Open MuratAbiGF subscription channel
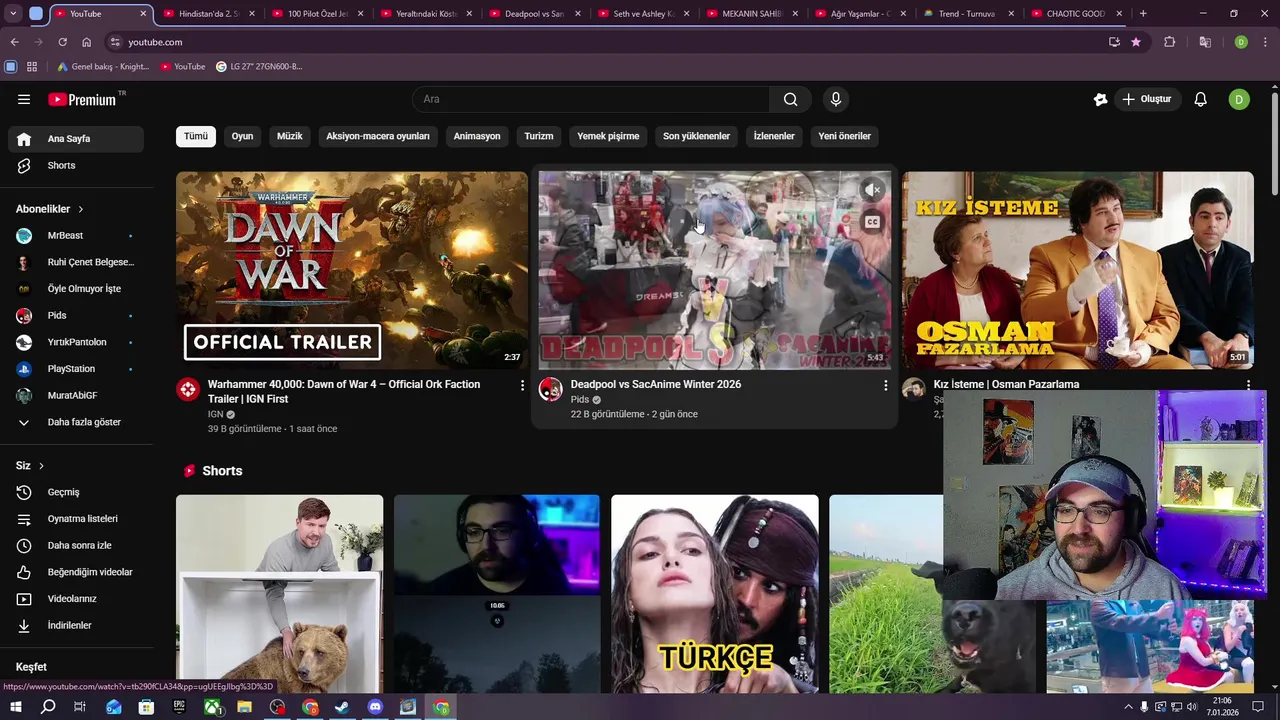This screenshot has height=720, width=1280. coord(76,395)
